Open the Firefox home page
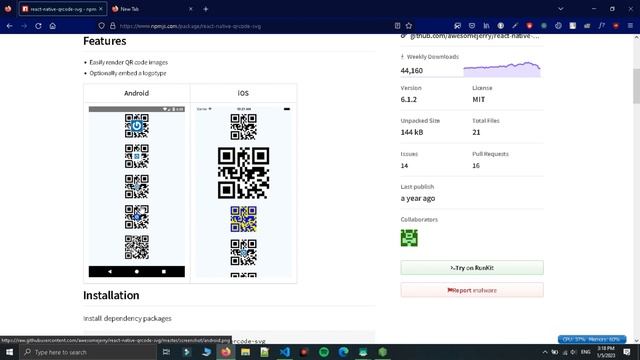Screen dimensions: 640x360 point(53,26)
